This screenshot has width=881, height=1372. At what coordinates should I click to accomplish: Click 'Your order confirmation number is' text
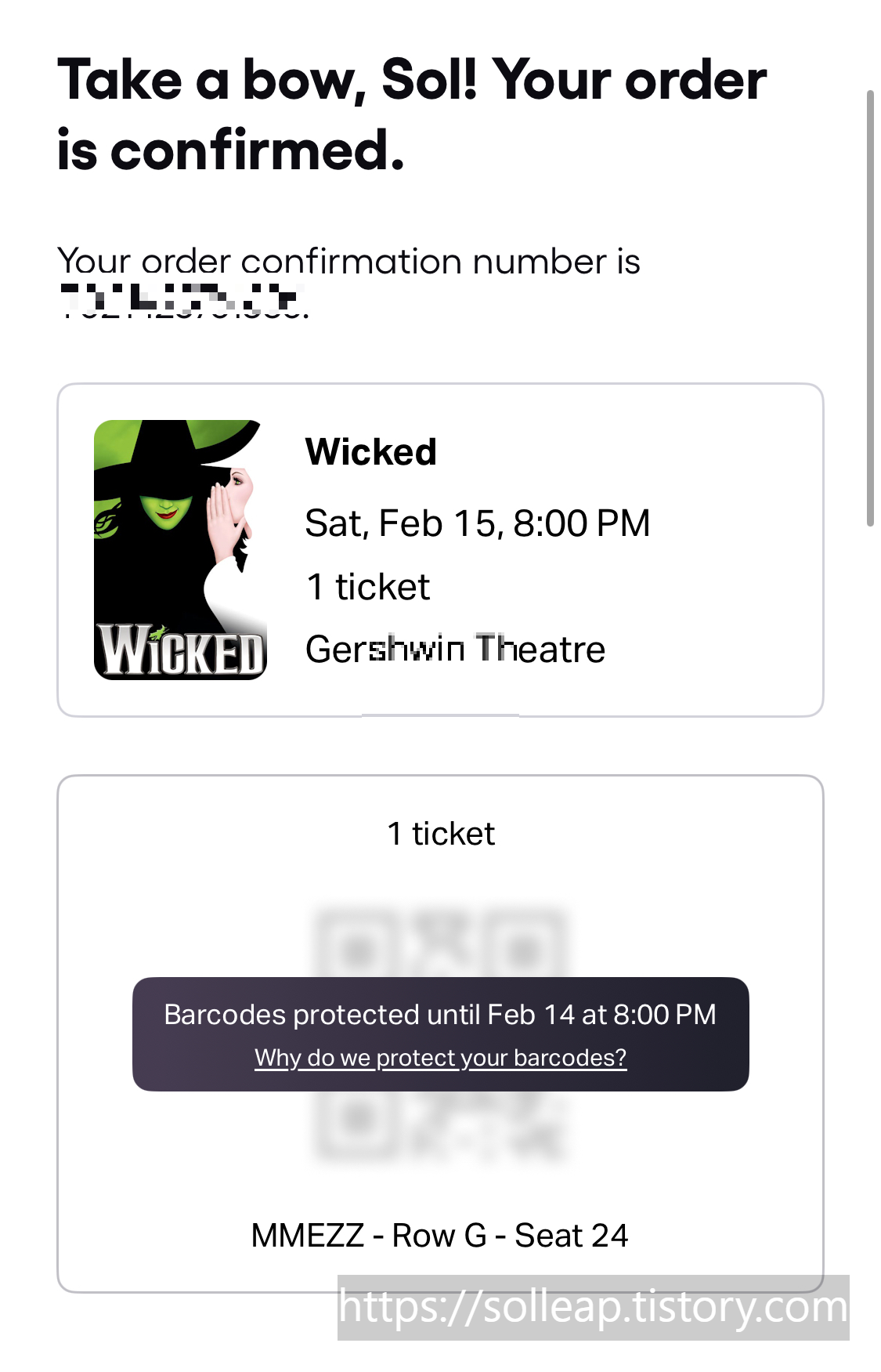pyautogui.click(x=348, y=261)
